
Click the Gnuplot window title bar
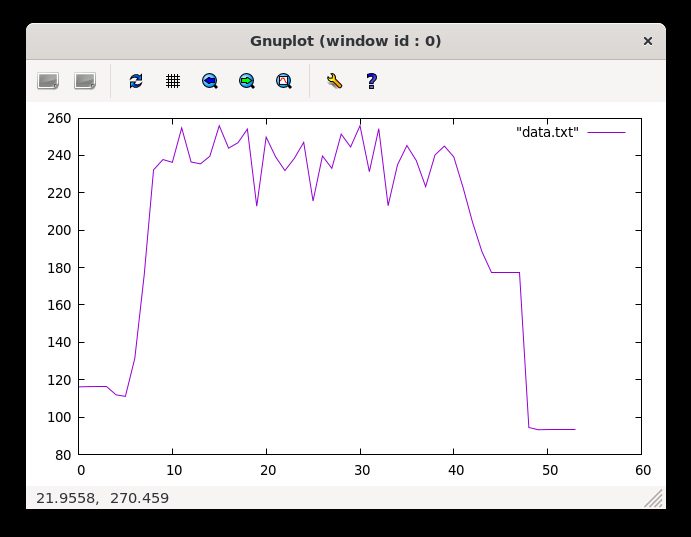tap(345, 41)
